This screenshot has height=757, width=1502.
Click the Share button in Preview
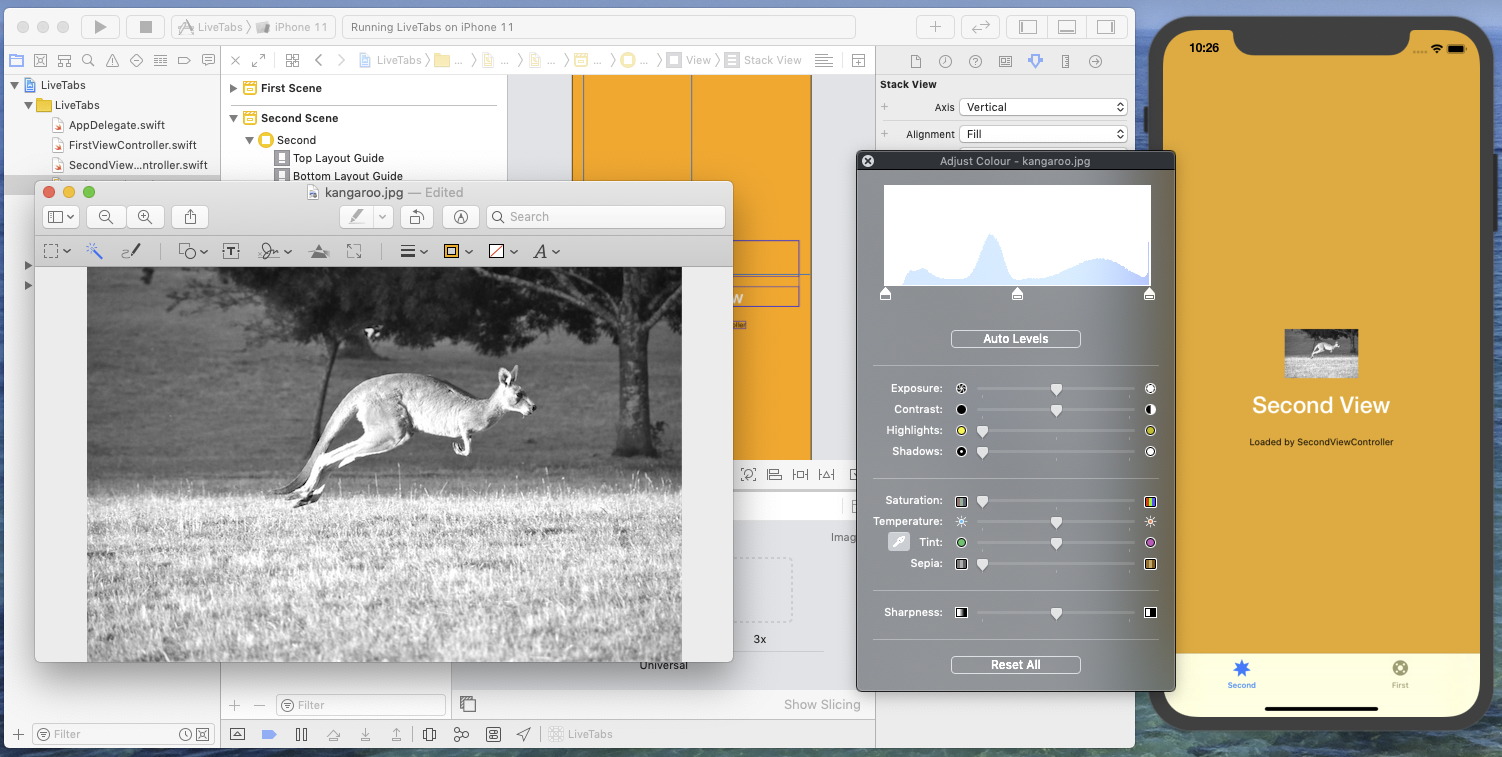pos(190,217)
